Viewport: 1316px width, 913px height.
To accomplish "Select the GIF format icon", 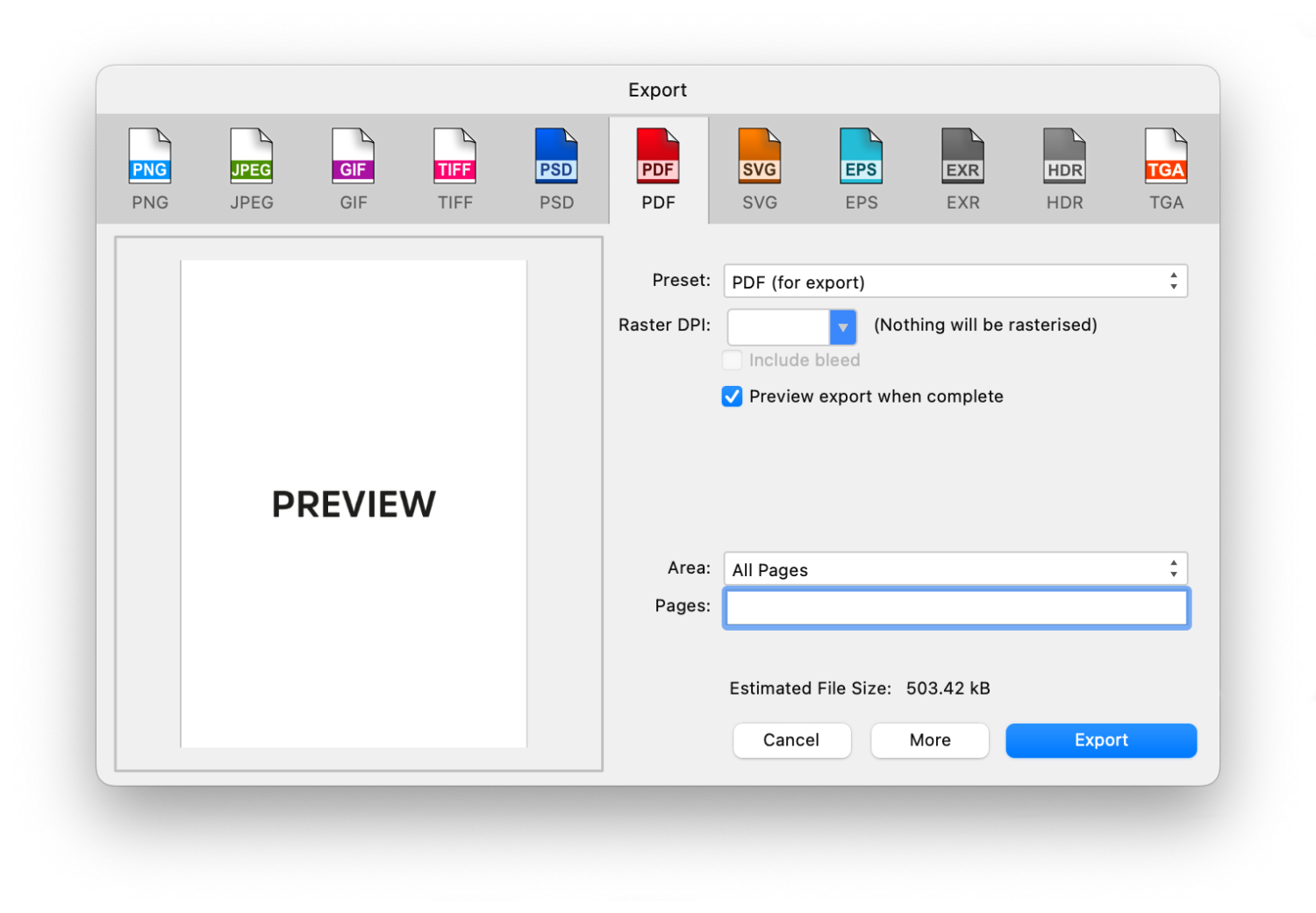I will [x=353, y=167].
